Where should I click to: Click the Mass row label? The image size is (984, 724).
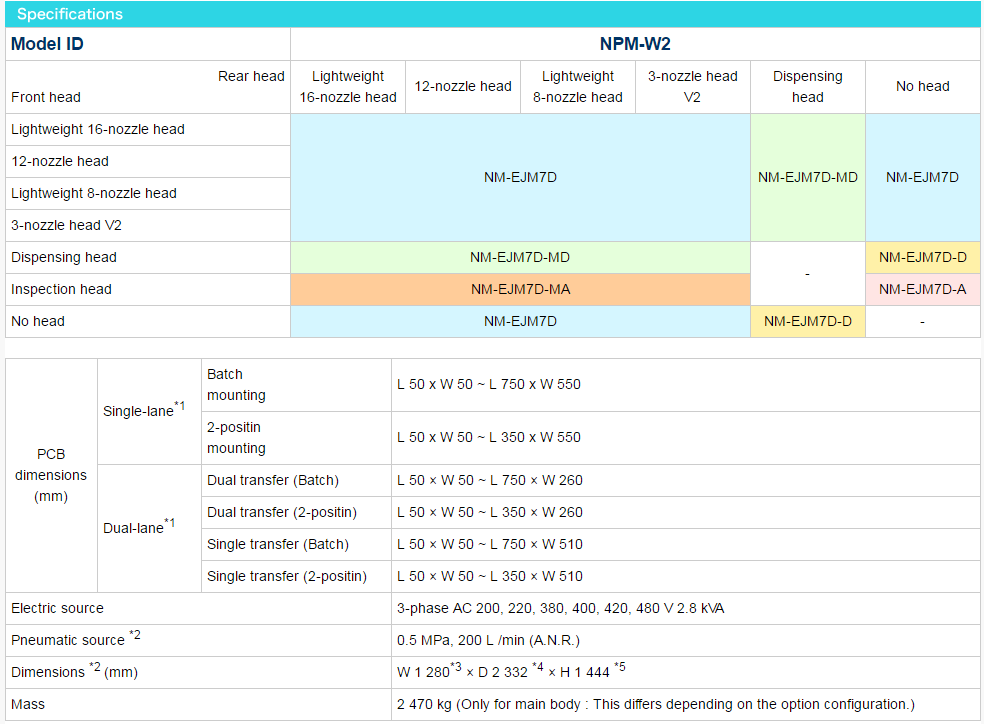click(x=28, y=705)
